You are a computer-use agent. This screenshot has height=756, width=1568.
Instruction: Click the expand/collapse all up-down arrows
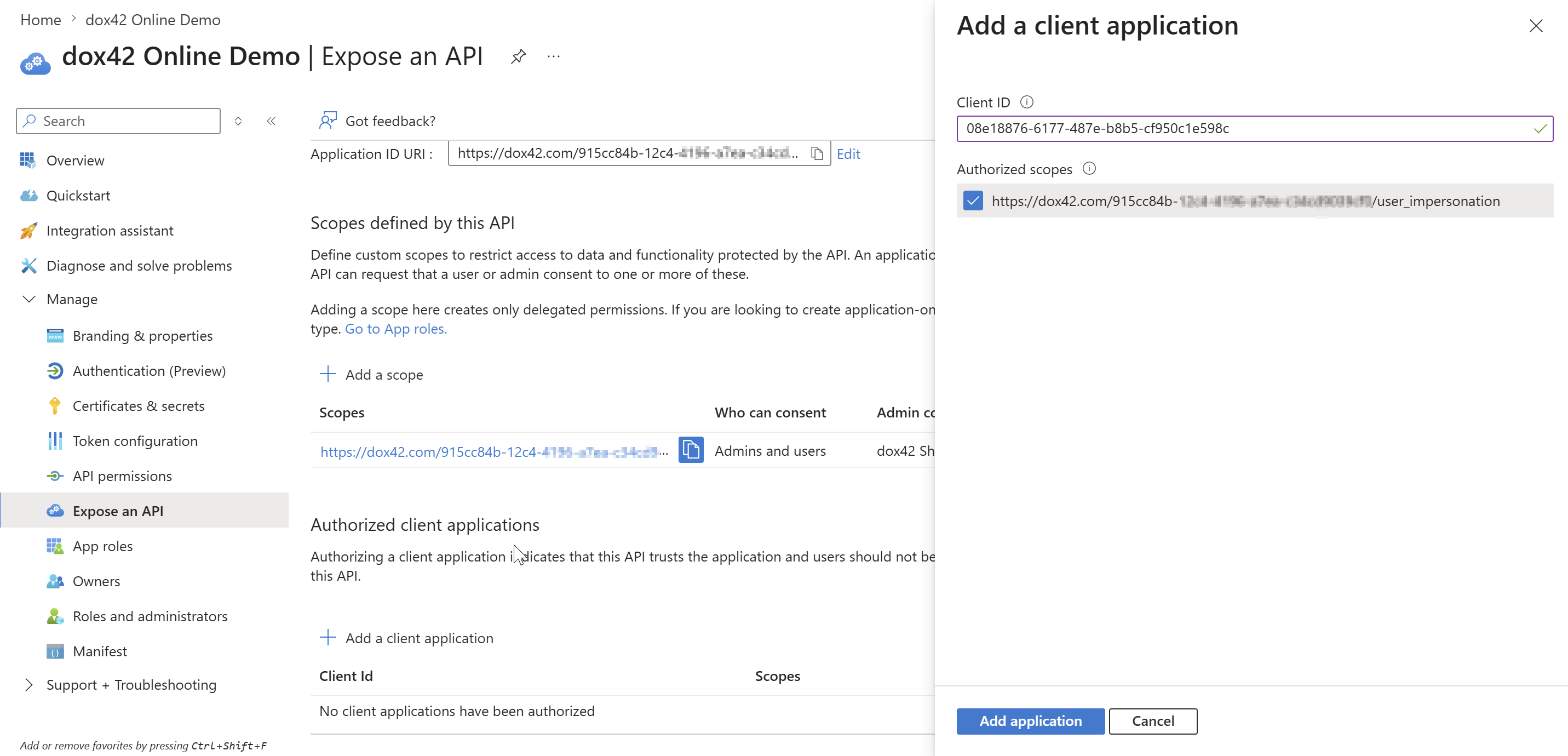coord(238,121)
